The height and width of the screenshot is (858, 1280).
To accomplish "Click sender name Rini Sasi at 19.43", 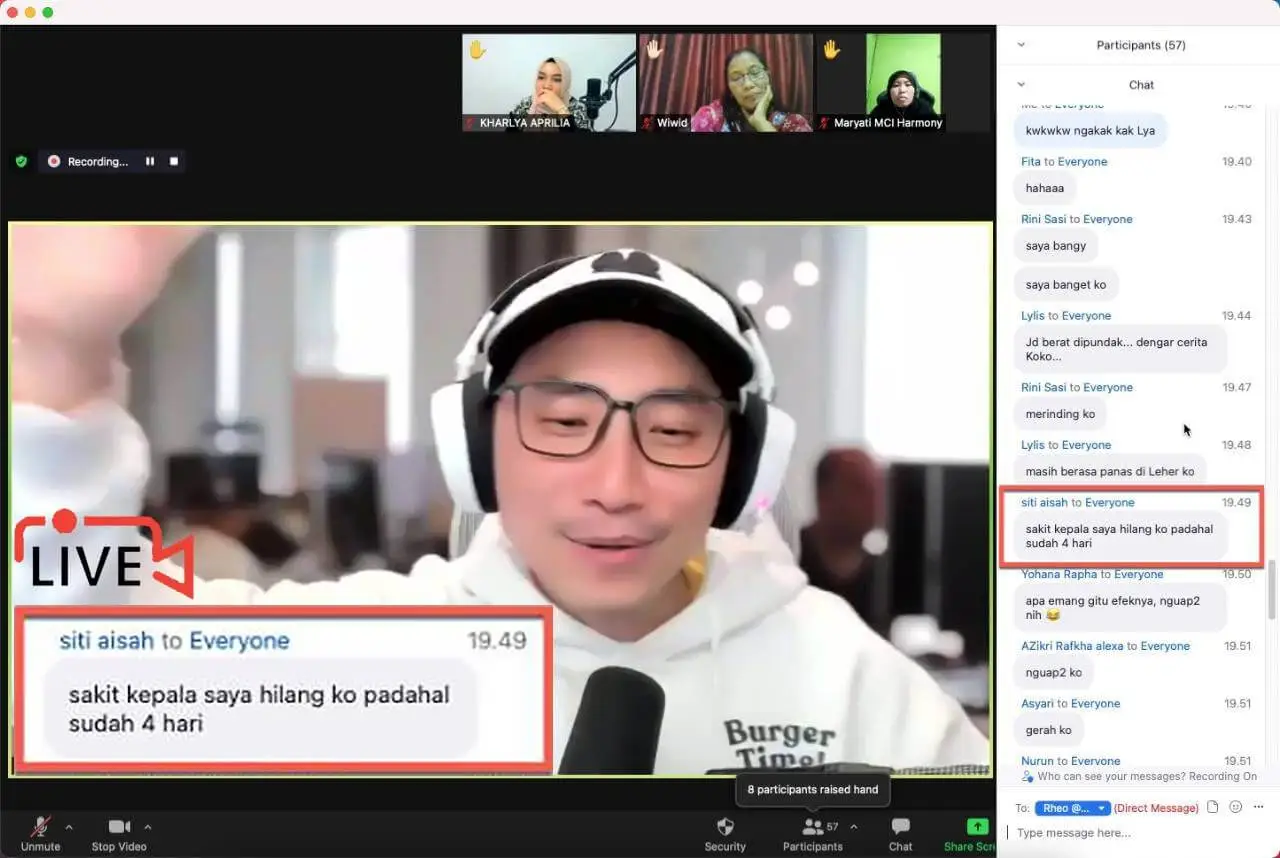I will click(1044, 219).
